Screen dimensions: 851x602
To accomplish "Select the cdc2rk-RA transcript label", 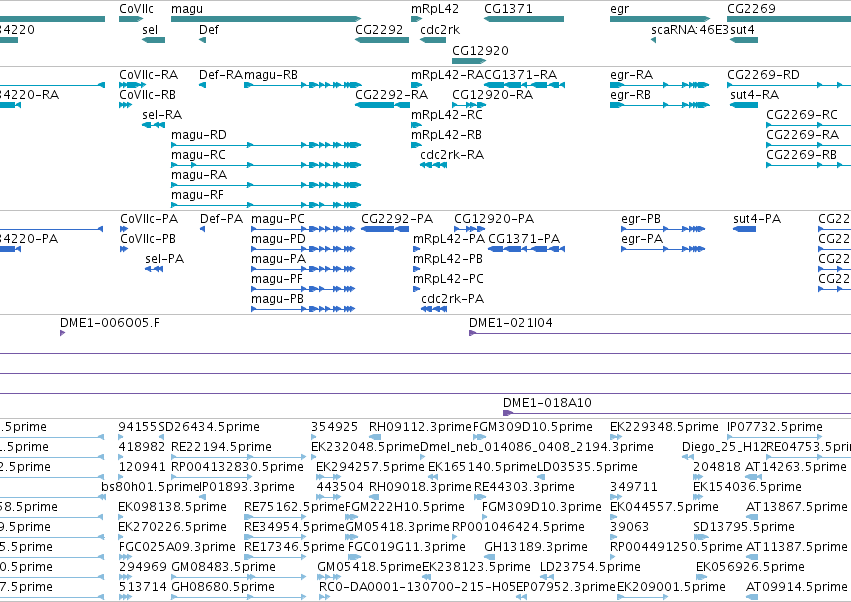I will point(452,155).
